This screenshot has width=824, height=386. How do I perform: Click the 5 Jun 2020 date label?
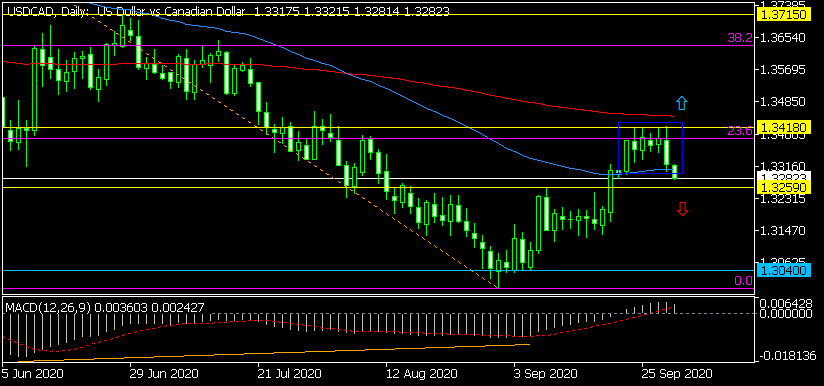(33, 374)
